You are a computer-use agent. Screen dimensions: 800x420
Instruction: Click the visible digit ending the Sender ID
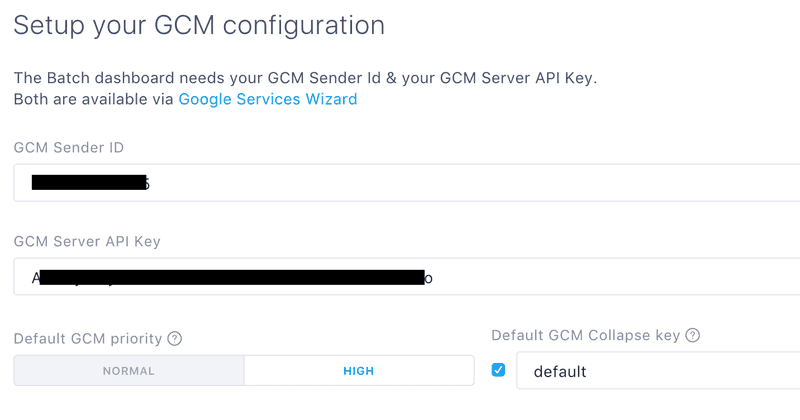pyautogui.click(x=147, y=183)
